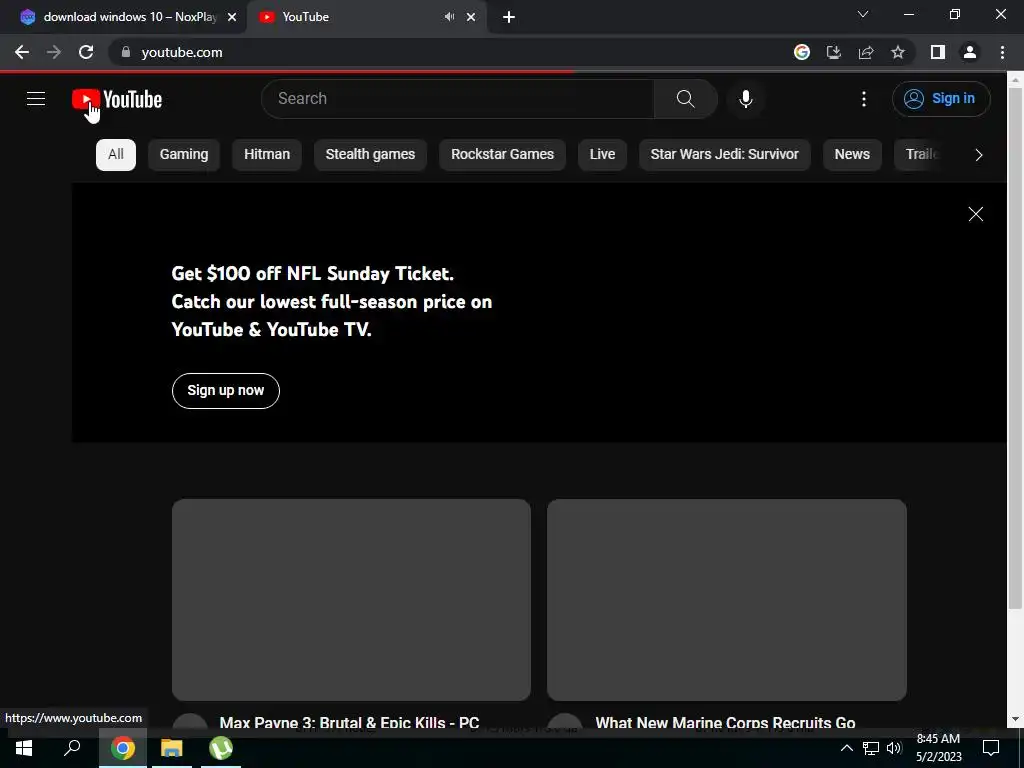Open Chrome three-dot menu

(1002, 52)
